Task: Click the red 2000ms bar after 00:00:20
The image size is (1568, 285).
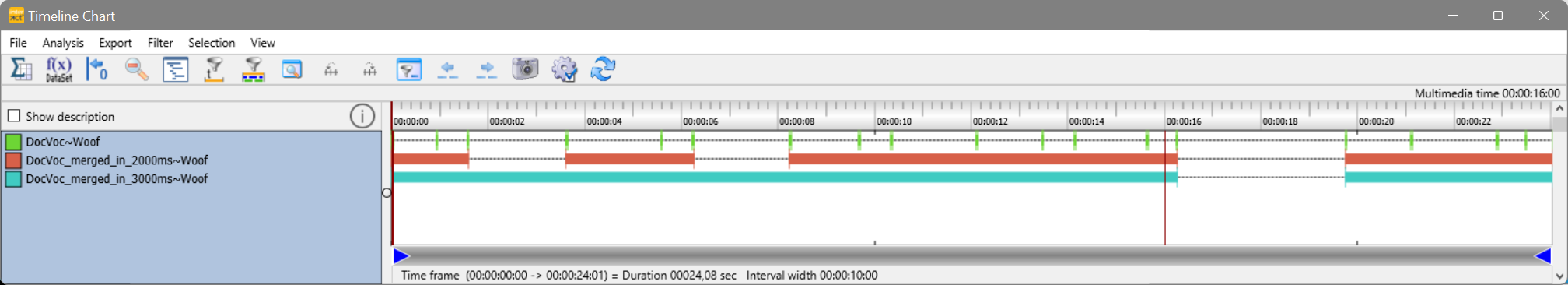Action: 1448,159
